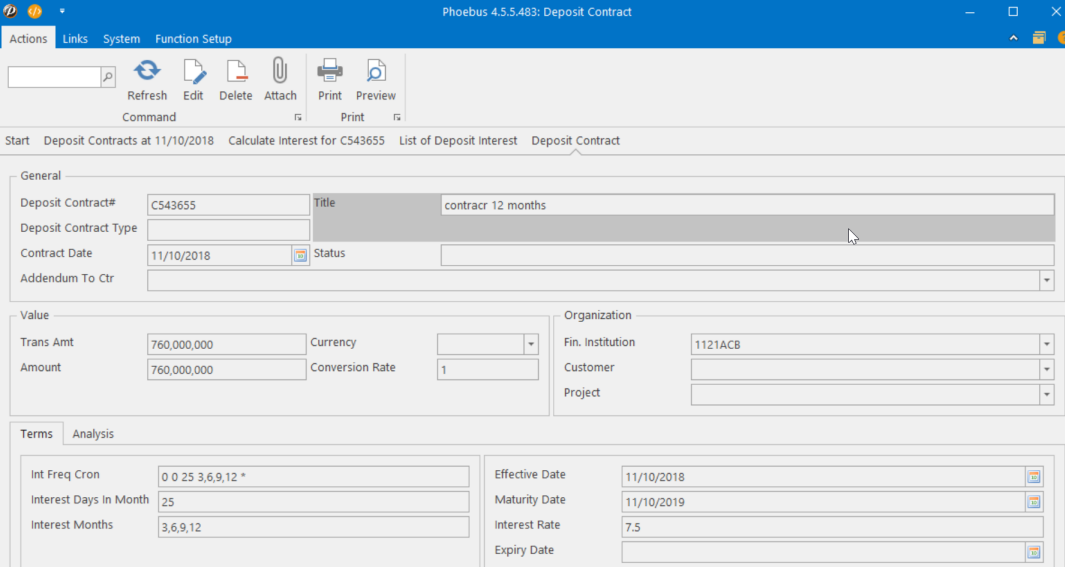1065x567 pixels.
Task: Open the Links ribbon tab
Action: pos(75,39)
